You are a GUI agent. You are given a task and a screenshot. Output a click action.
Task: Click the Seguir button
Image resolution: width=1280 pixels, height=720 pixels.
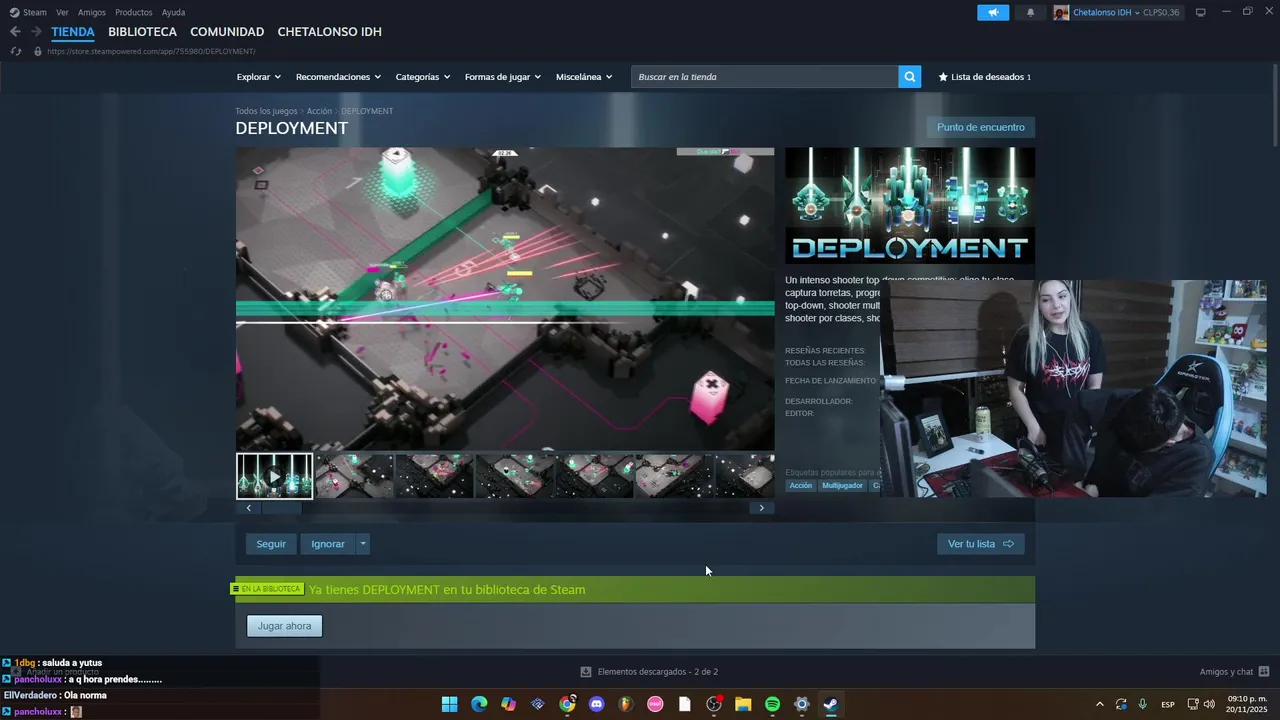tap(271, 544)
